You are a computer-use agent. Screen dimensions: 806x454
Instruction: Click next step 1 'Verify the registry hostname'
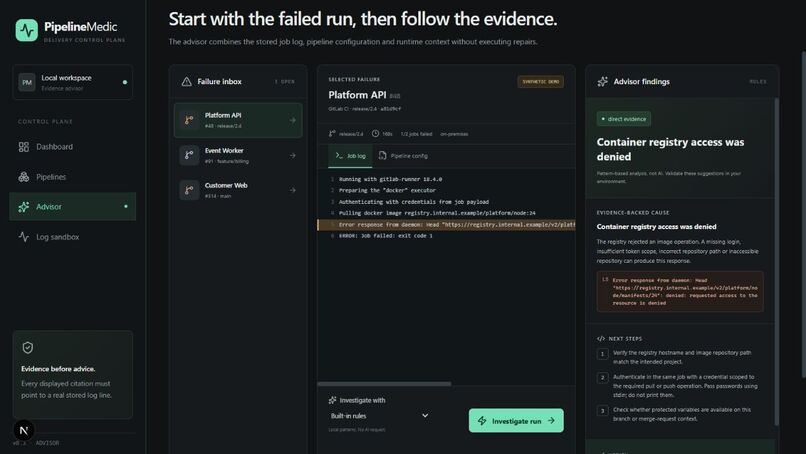tap(682, 357)
